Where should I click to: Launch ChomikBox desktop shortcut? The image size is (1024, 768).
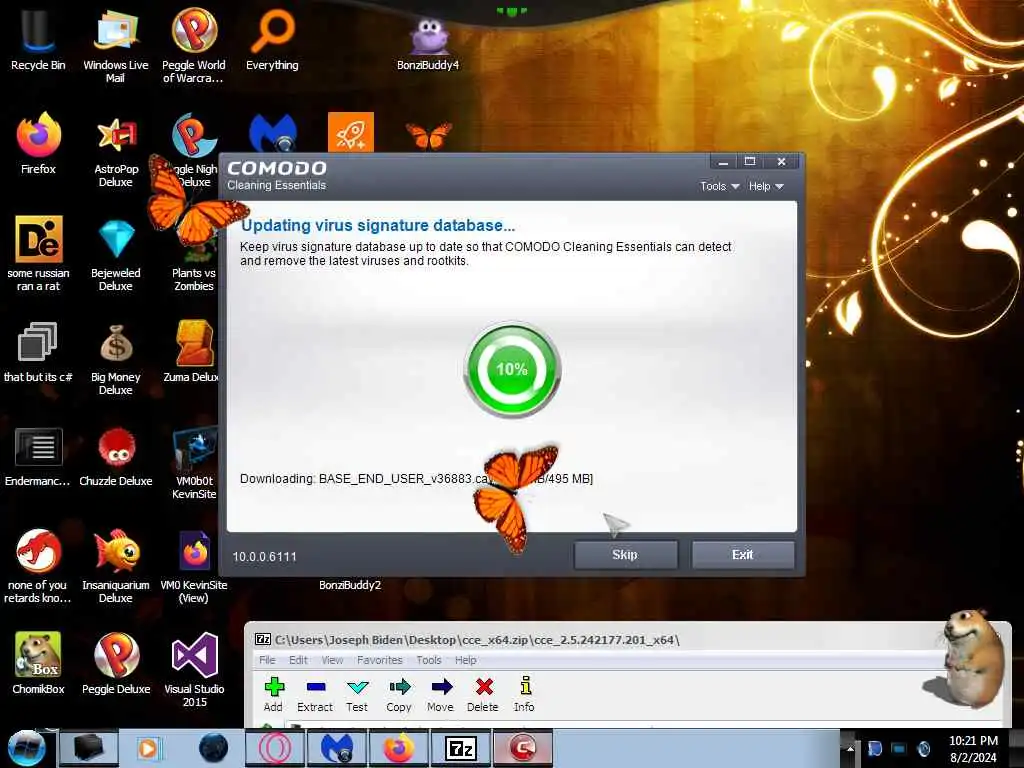(x=38, y=663)
